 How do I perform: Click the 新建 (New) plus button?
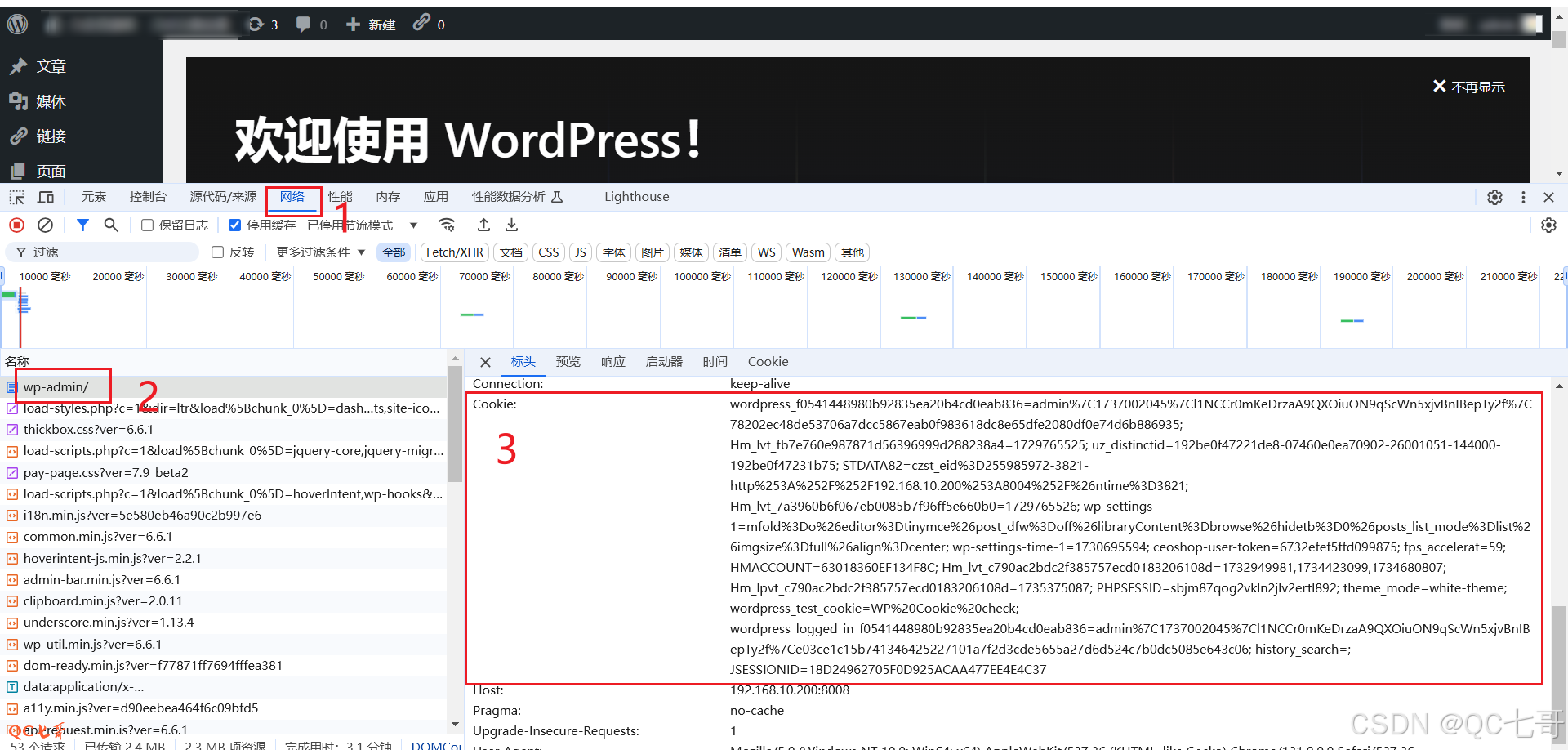click(371, 25)
